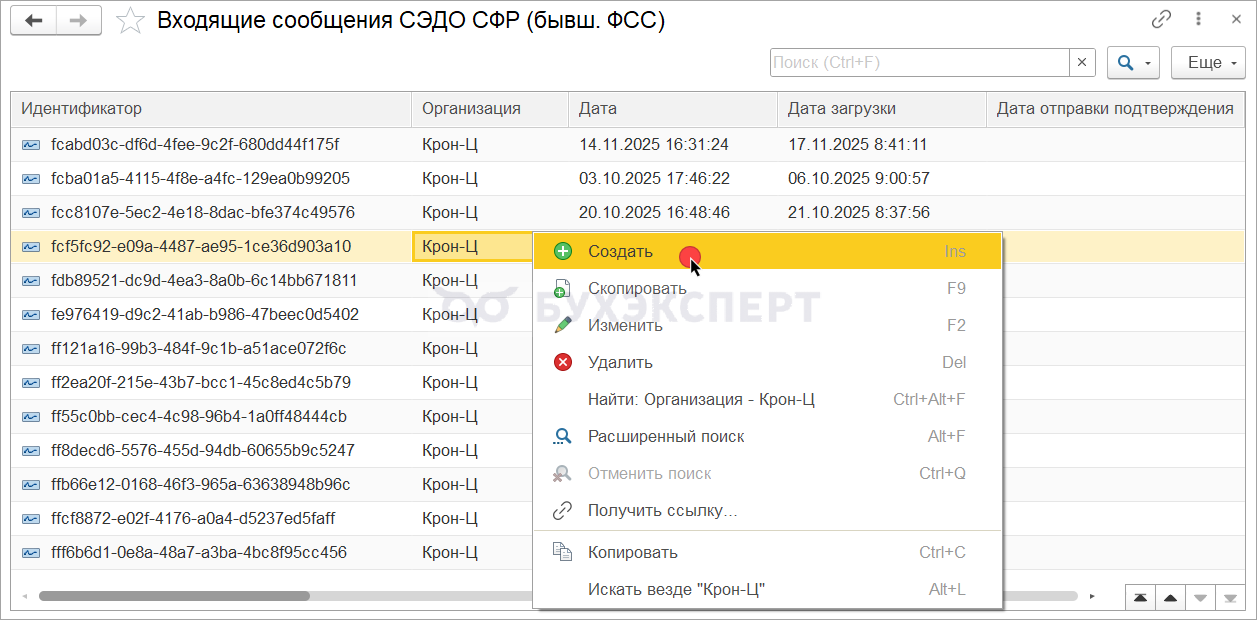Sort by the Идентификатор column header

click(x=82, y=109)
